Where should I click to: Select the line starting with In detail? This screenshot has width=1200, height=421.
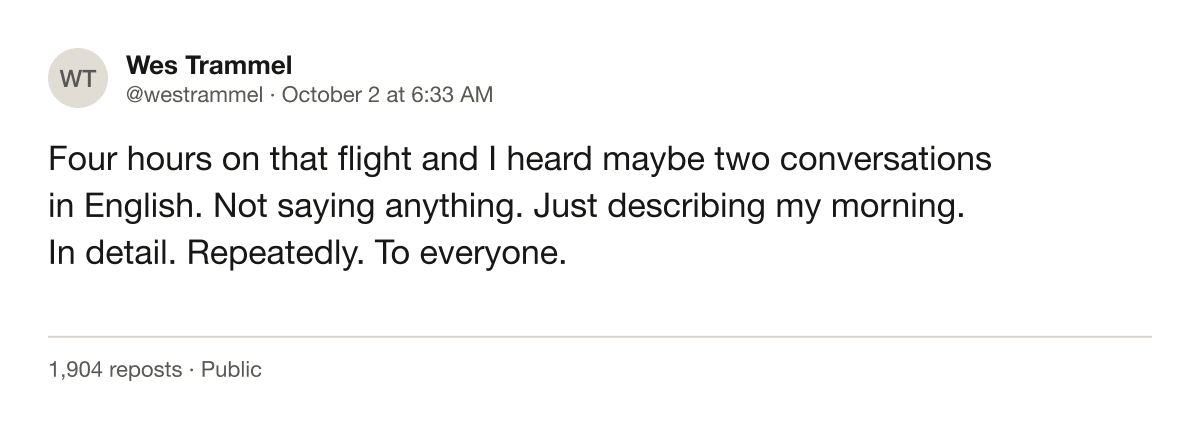click(x=308, y=253)
